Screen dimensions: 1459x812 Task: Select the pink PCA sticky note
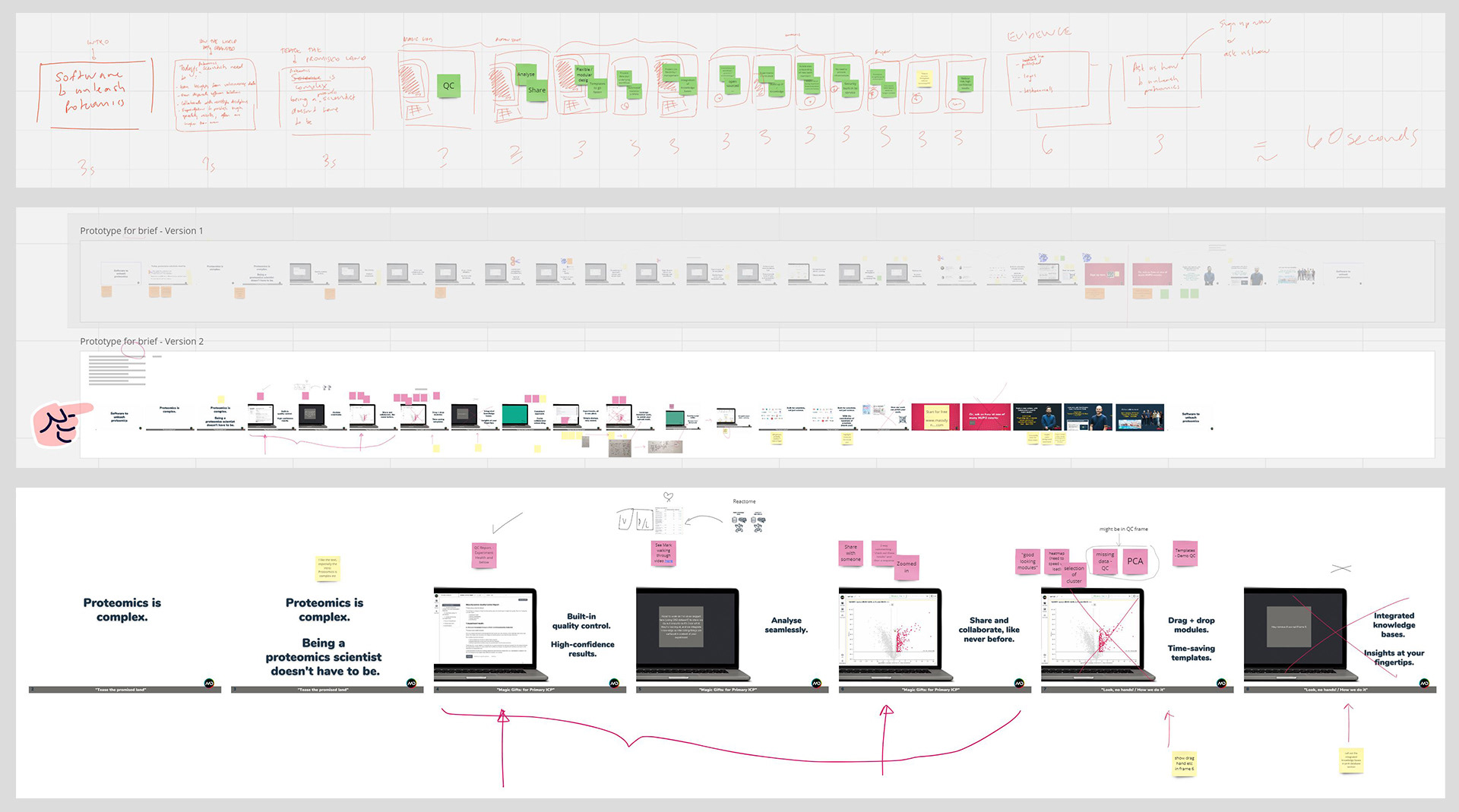(1135, 561)
